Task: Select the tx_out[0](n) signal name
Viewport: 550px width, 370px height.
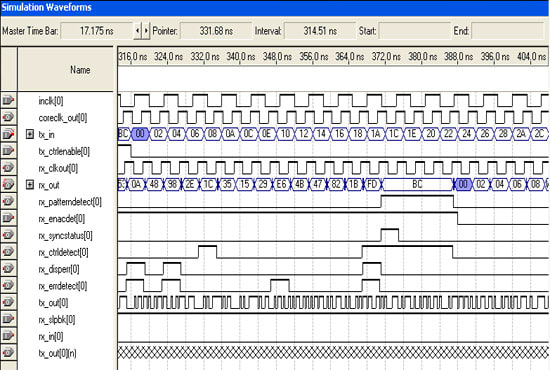Action: [x=58, y=354]
